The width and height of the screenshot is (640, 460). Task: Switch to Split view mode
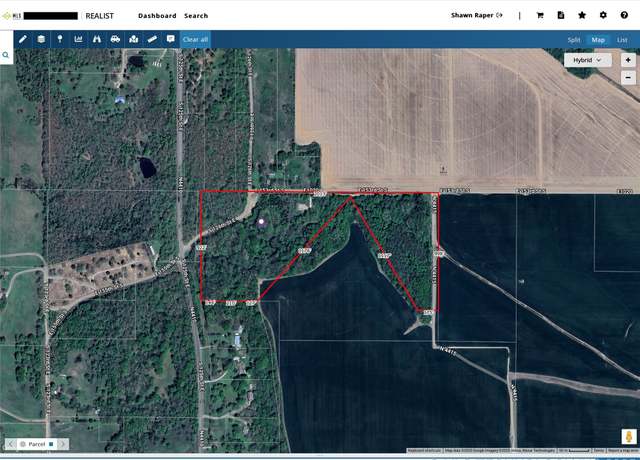[x=573, y=40]
